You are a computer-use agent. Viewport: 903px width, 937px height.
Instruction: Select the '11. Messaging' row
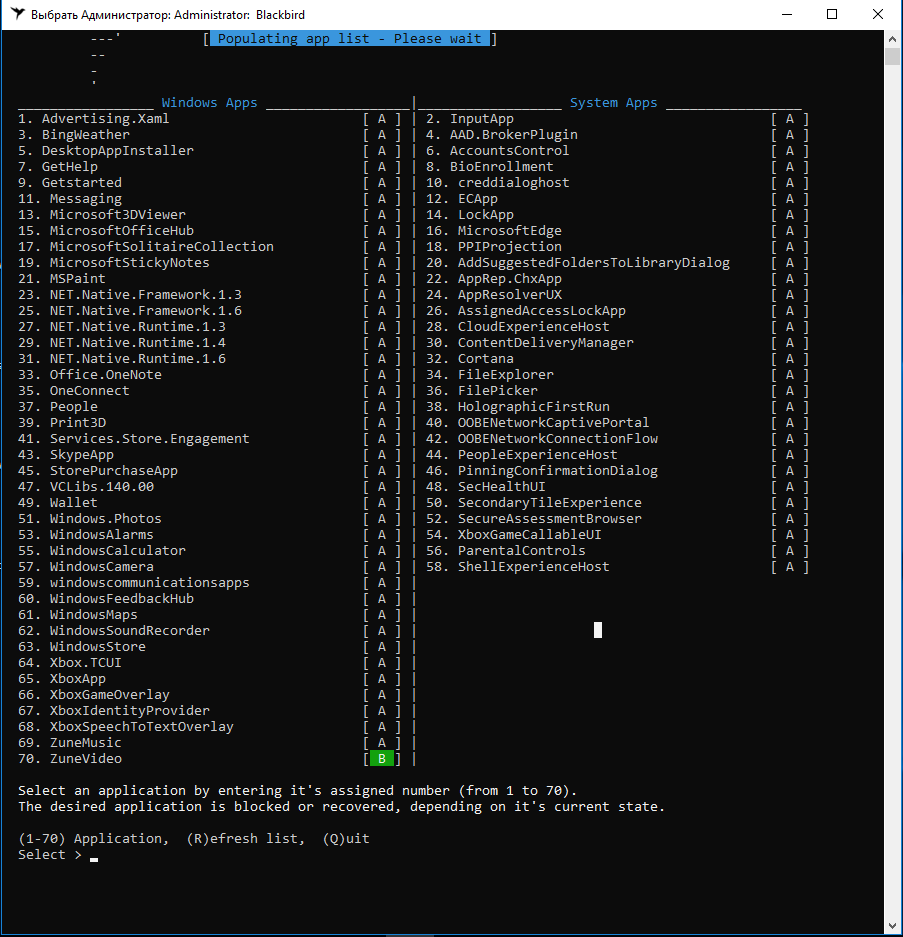coord(209,199)
